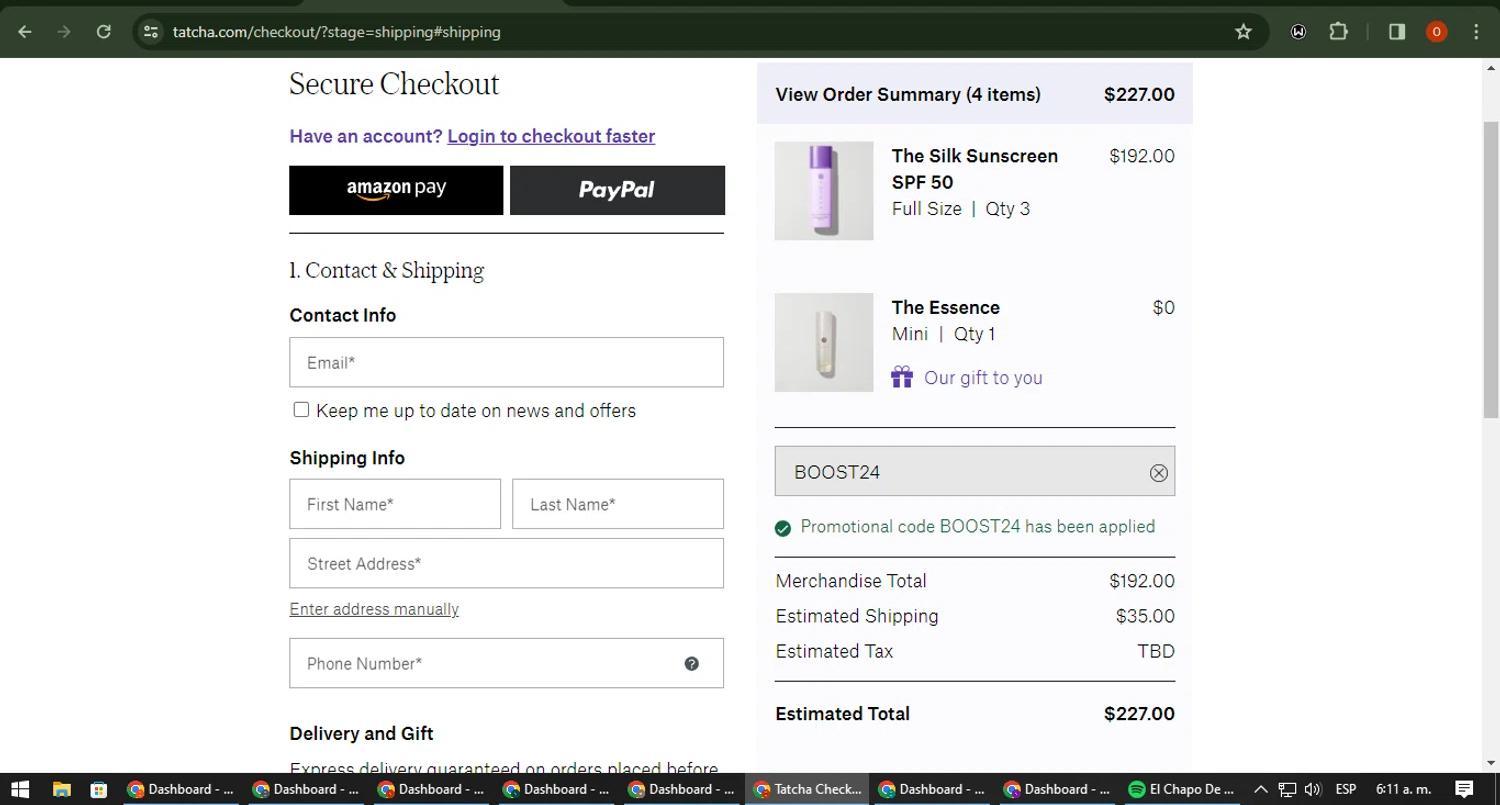The image size is (1500, 805).
Task: Switch to the first Dashboard taskbar tab
Action: [183, 789]
